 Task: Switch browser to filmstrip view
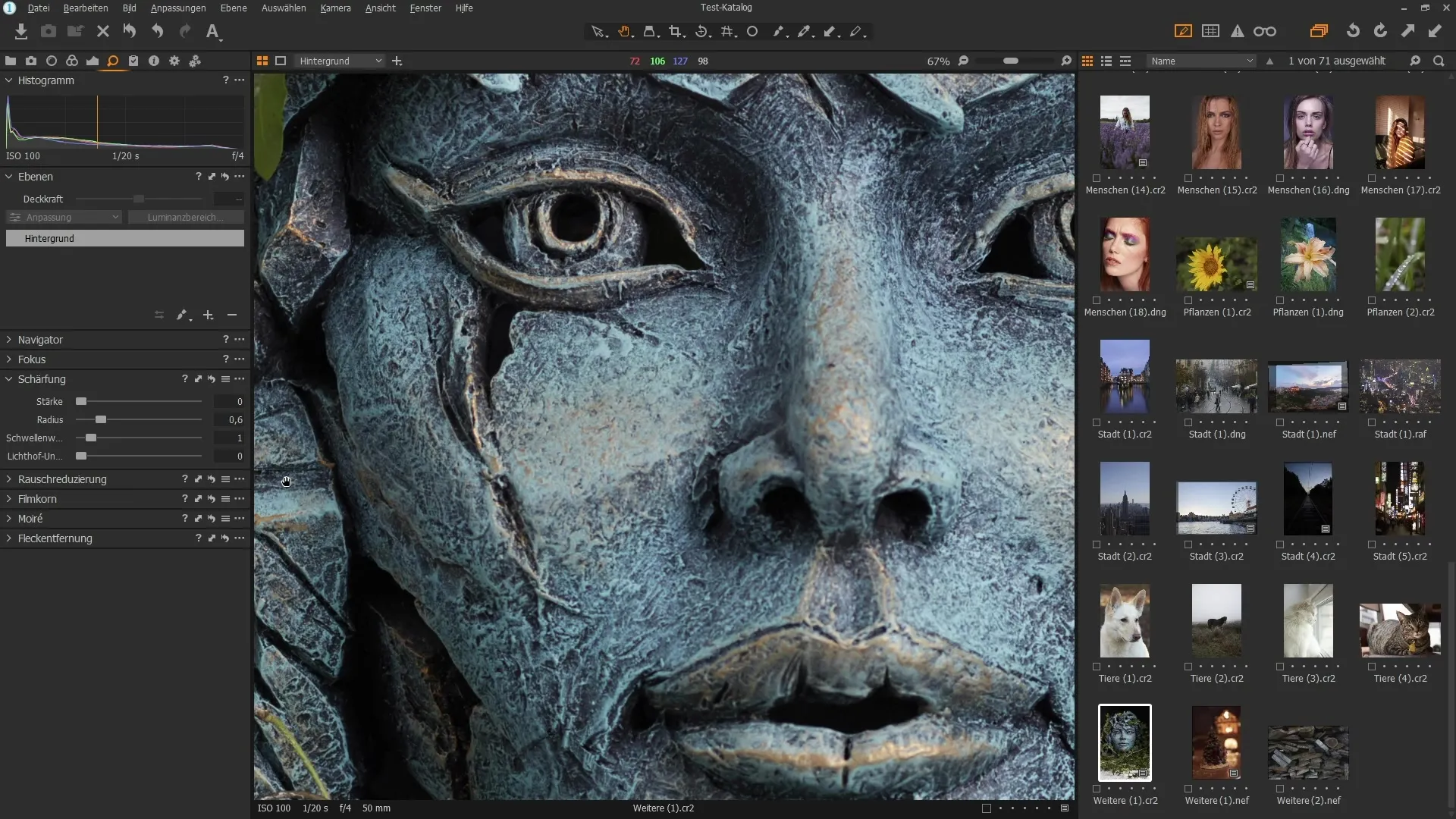1125,61
